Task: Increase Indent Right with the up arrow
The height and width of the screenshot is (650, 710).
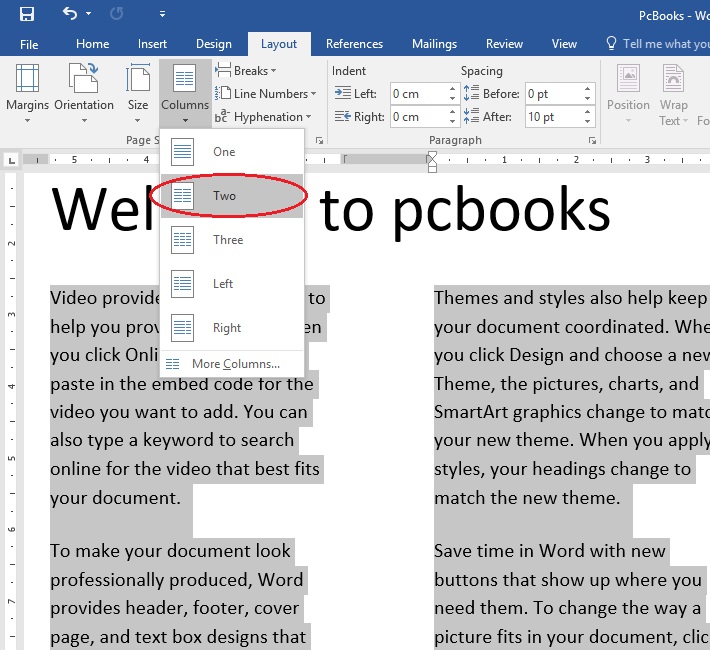Action: (x=452, y=112)
